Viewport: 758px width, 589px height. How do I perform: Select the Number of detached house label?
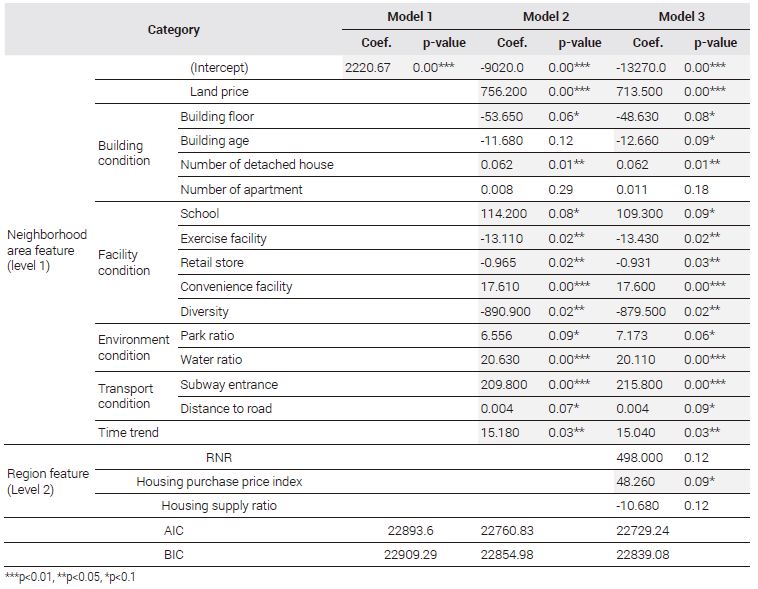pos(257,165)
